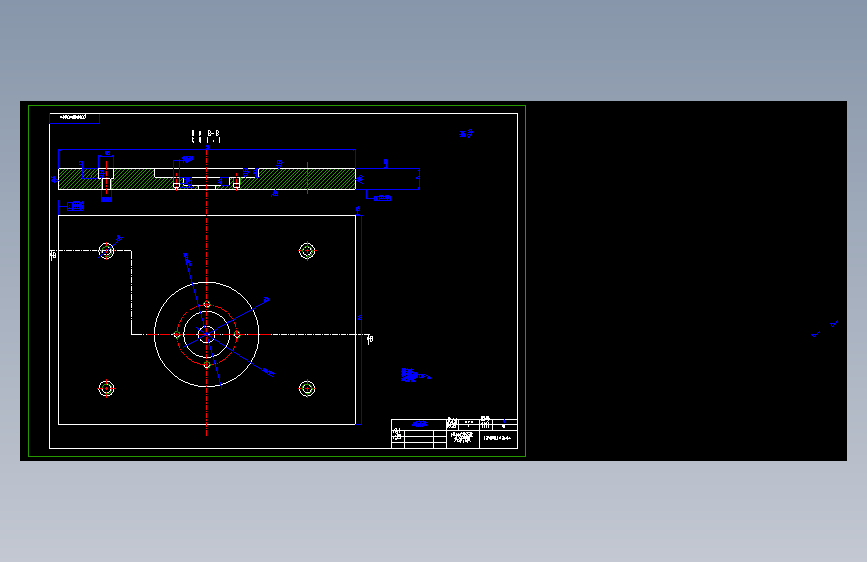The width and height of the screenshot is (867, 562).
Task: Select the blue technical notes text block
Action: (415, 375)
